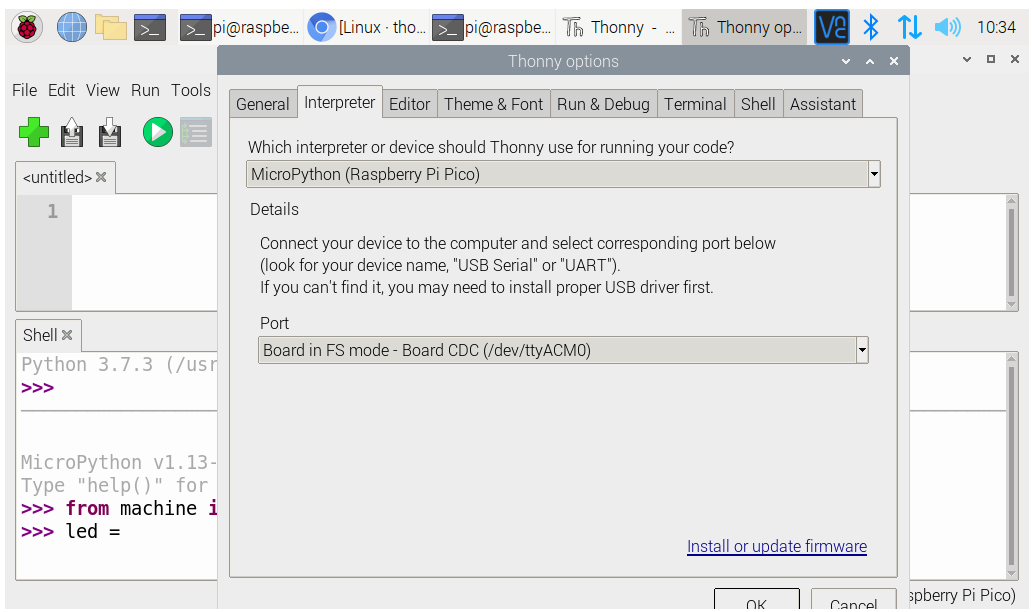Select the Shell panel tab
Screen dimensions: 1032x612
click(48, 335)
